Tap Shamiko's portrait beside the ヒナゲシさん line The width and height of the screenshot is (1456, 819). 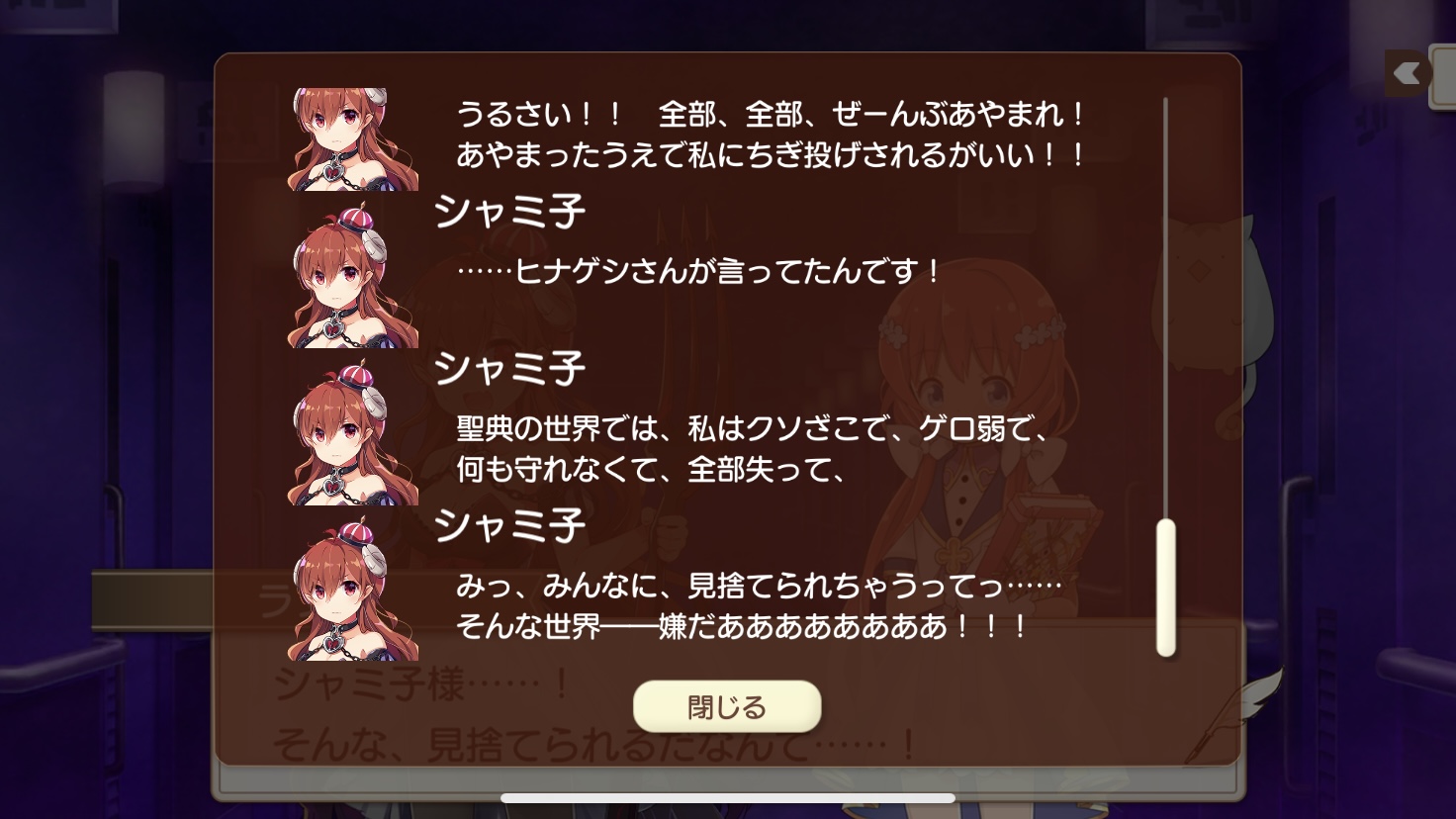(x=352, y=276)
